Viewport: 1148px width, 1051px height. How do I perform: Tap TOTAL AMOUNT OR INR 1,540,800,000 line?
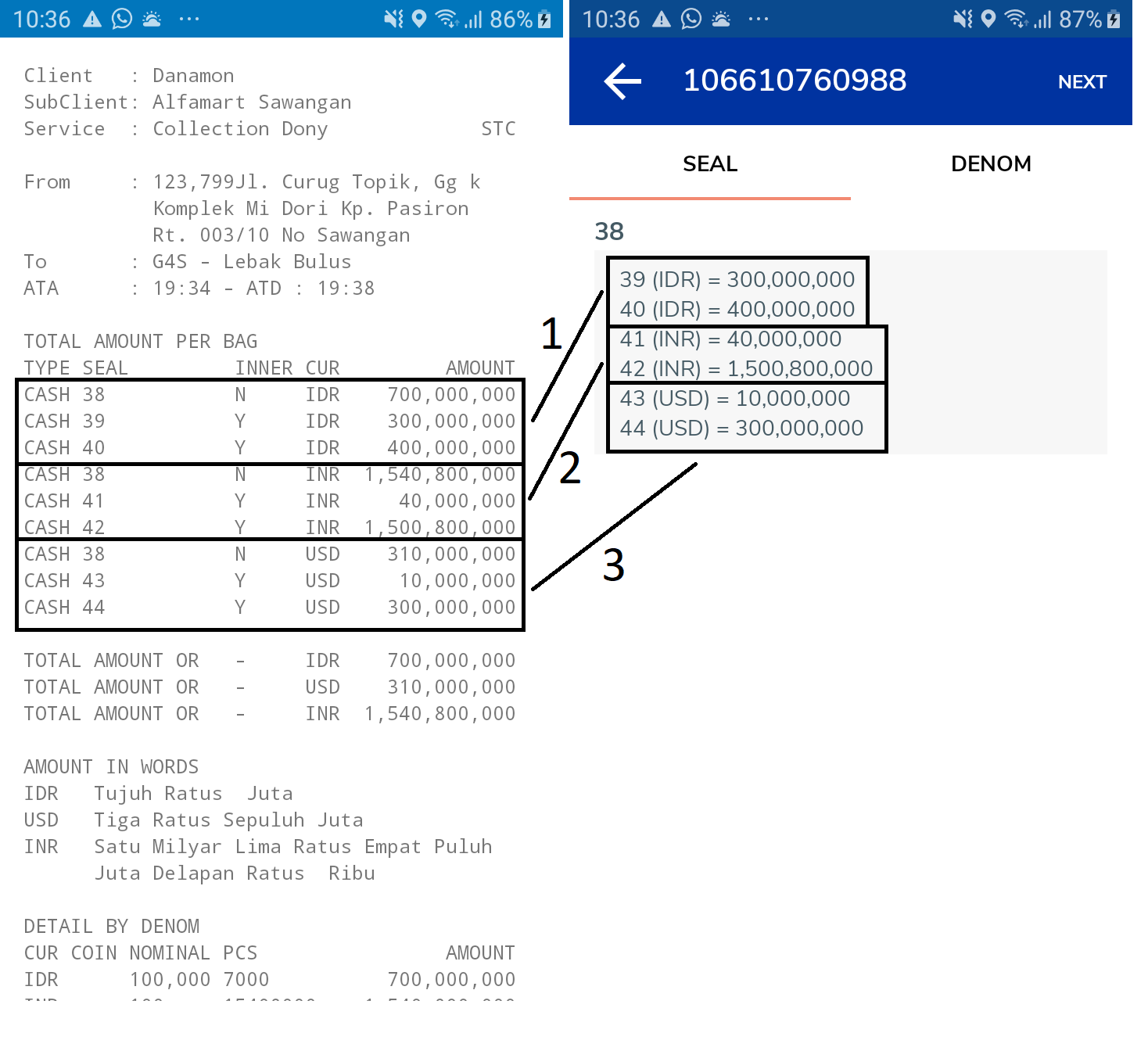(x=270, y=714)
